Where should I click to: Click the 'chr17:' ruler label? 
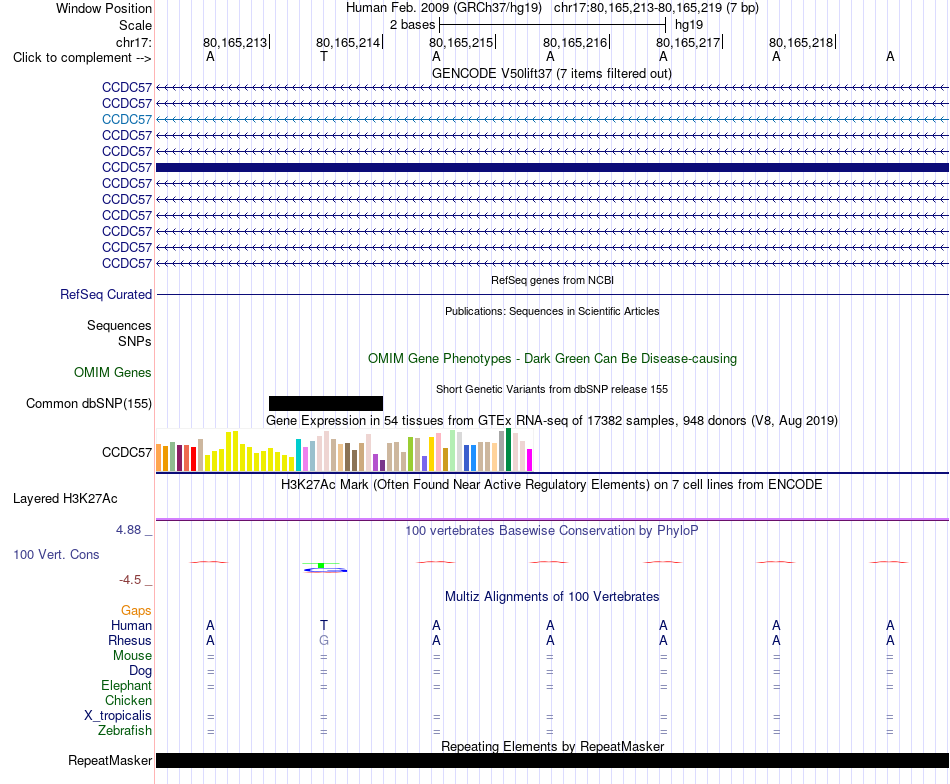[133, 42]
